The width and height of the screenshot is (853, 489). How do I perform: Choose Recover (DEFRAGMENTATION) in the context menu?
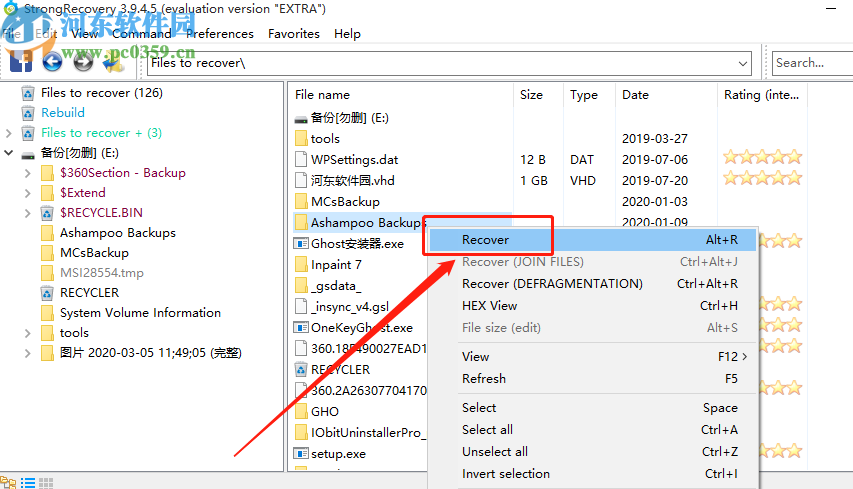point(593,284)
